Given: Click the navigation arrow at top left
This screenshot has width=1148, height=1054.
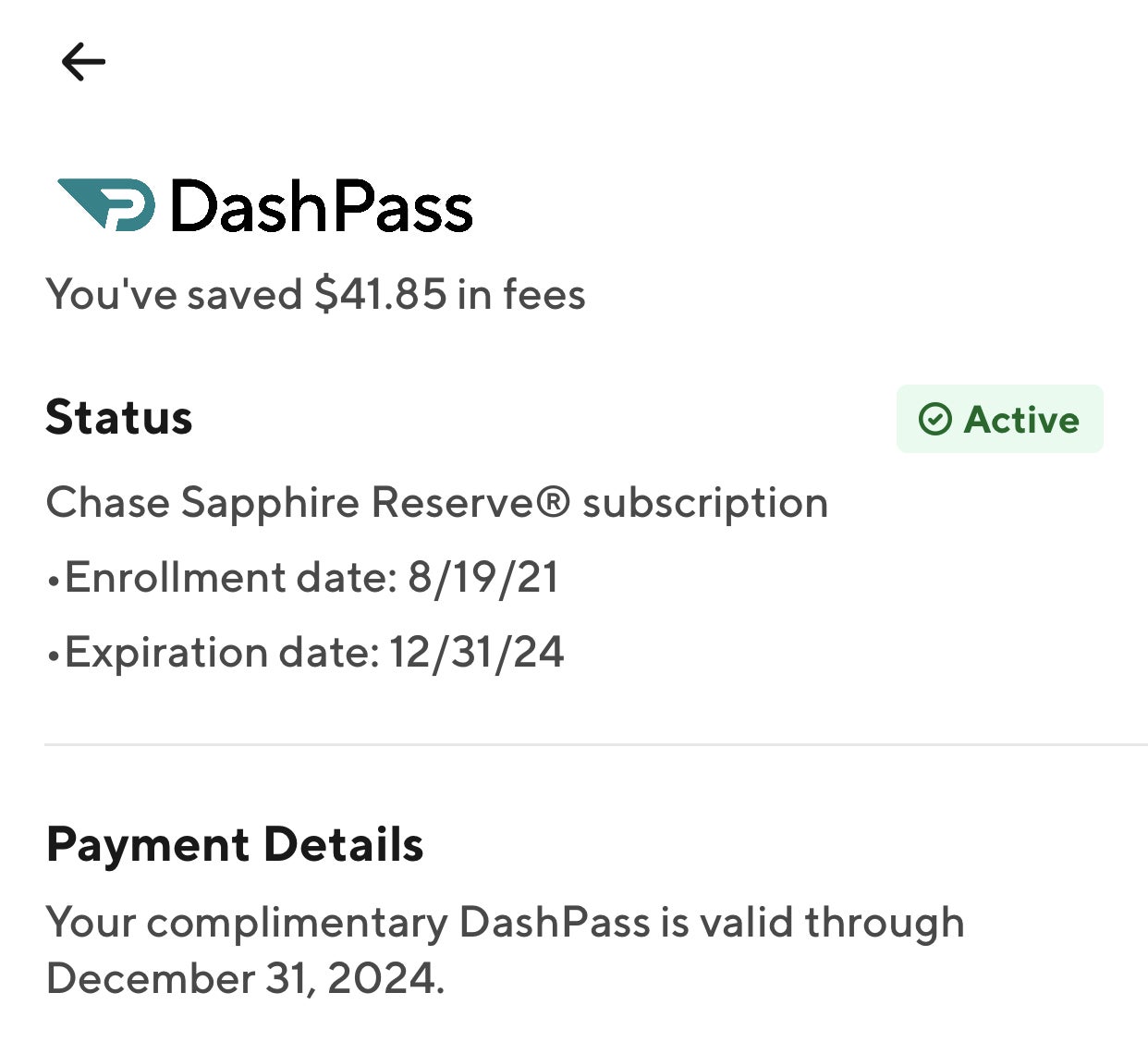Looking at the screenshot, I should click(83, 61).
